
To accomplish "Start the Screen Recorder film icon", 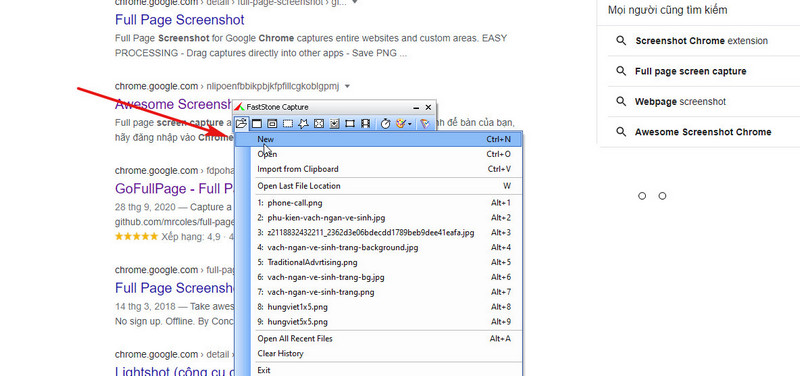I will pos(365,123).
